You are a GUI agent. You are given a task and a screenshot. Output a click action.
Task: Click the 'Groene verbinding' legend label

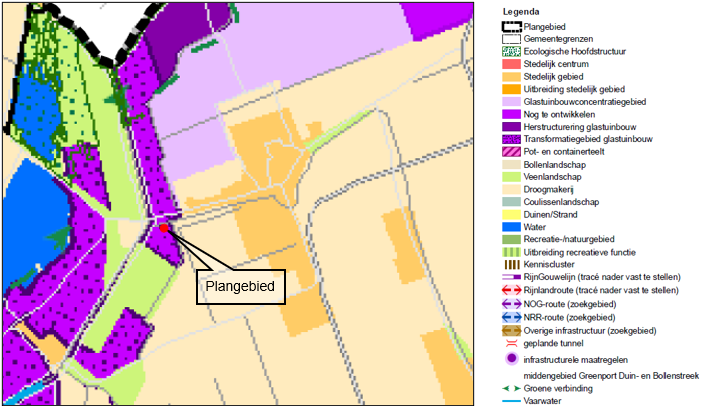(x=558, y=388)
